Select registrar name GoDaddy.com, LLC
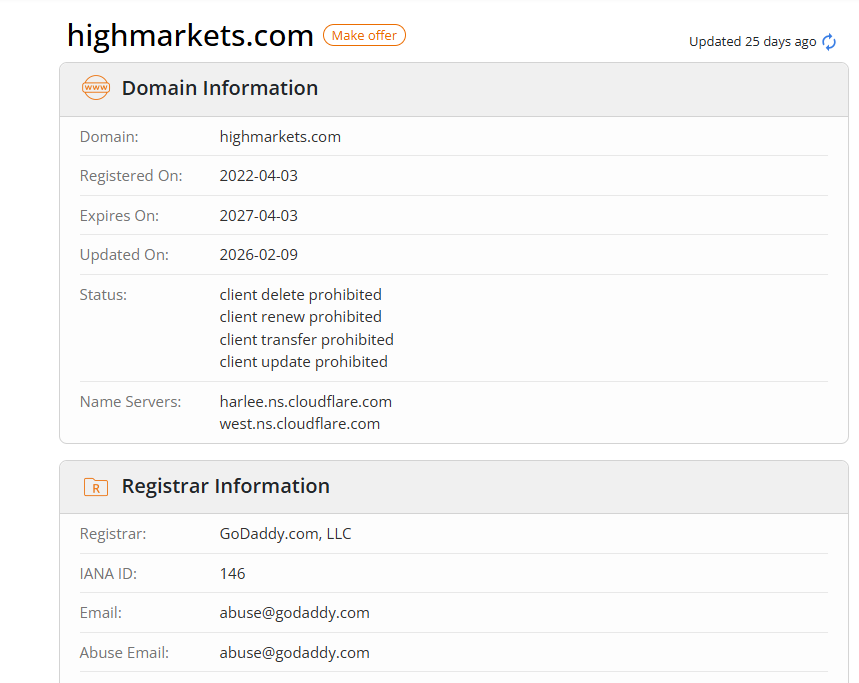Image resolution: width=859 pixels, height=683 pixels. coord(285,534)
